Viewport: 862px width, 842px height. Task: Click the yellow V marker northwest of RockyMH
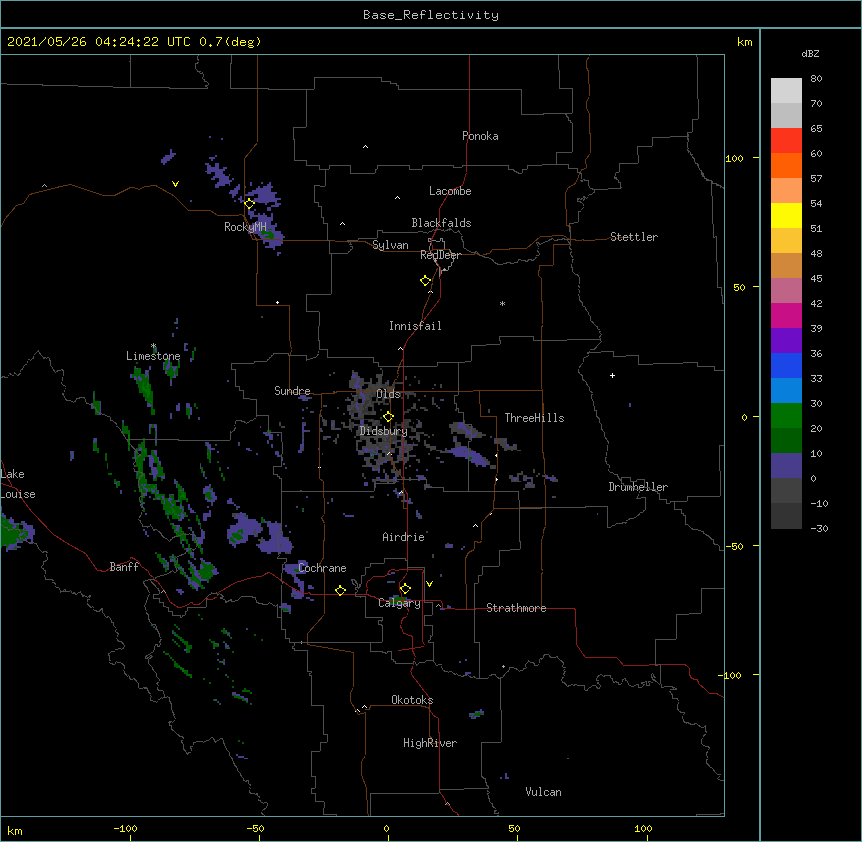(175, 184)
